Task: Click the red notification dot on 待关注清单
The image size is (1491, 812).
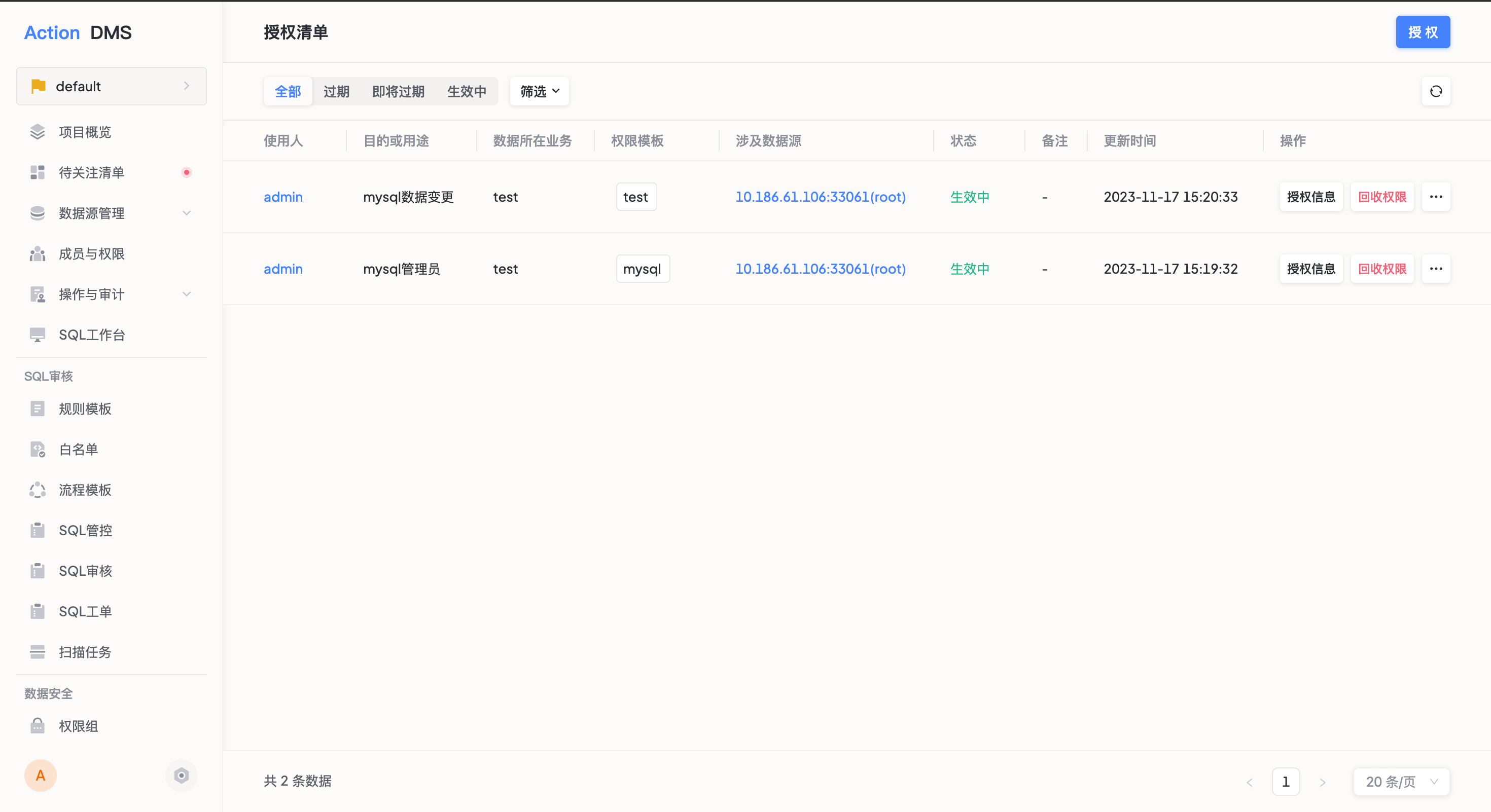Action: coord(187,172)
